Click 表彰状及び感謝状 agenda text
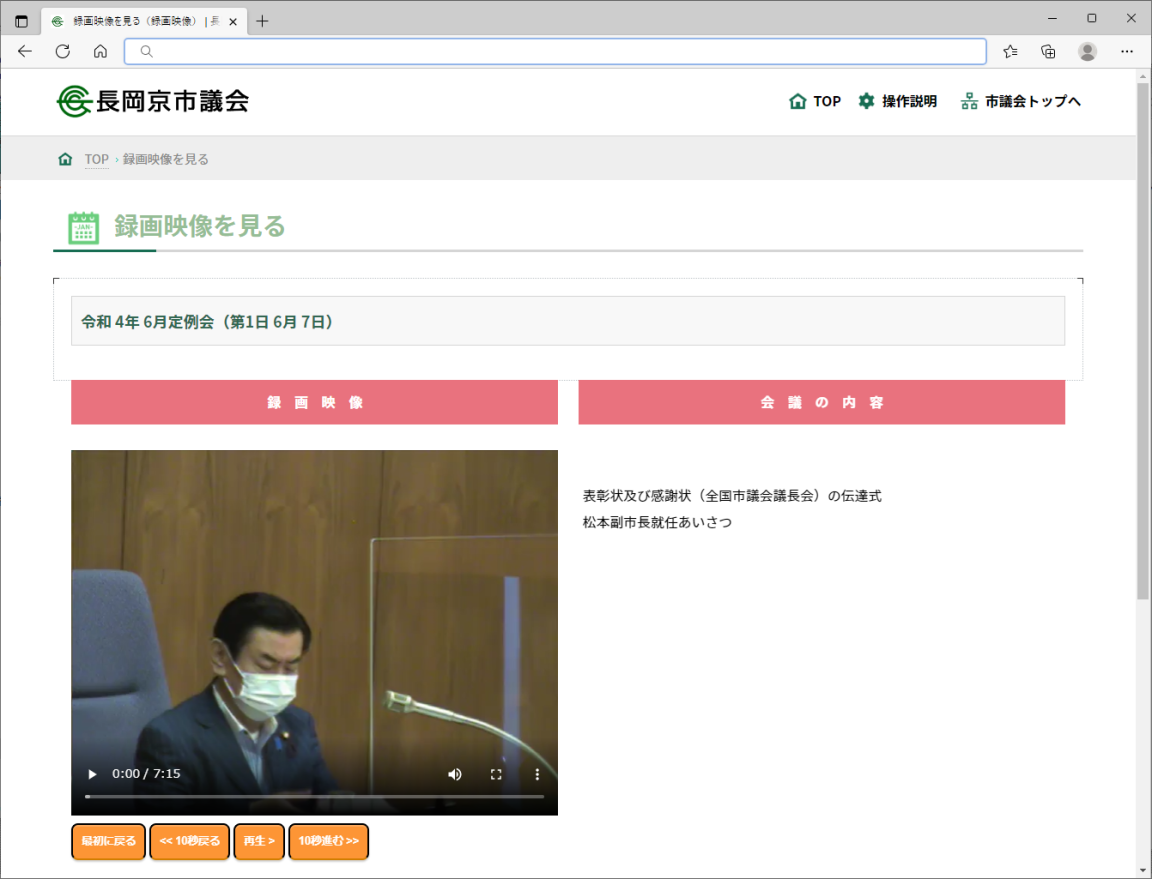This screenshot has height=879, width=1152. point(732,496)
